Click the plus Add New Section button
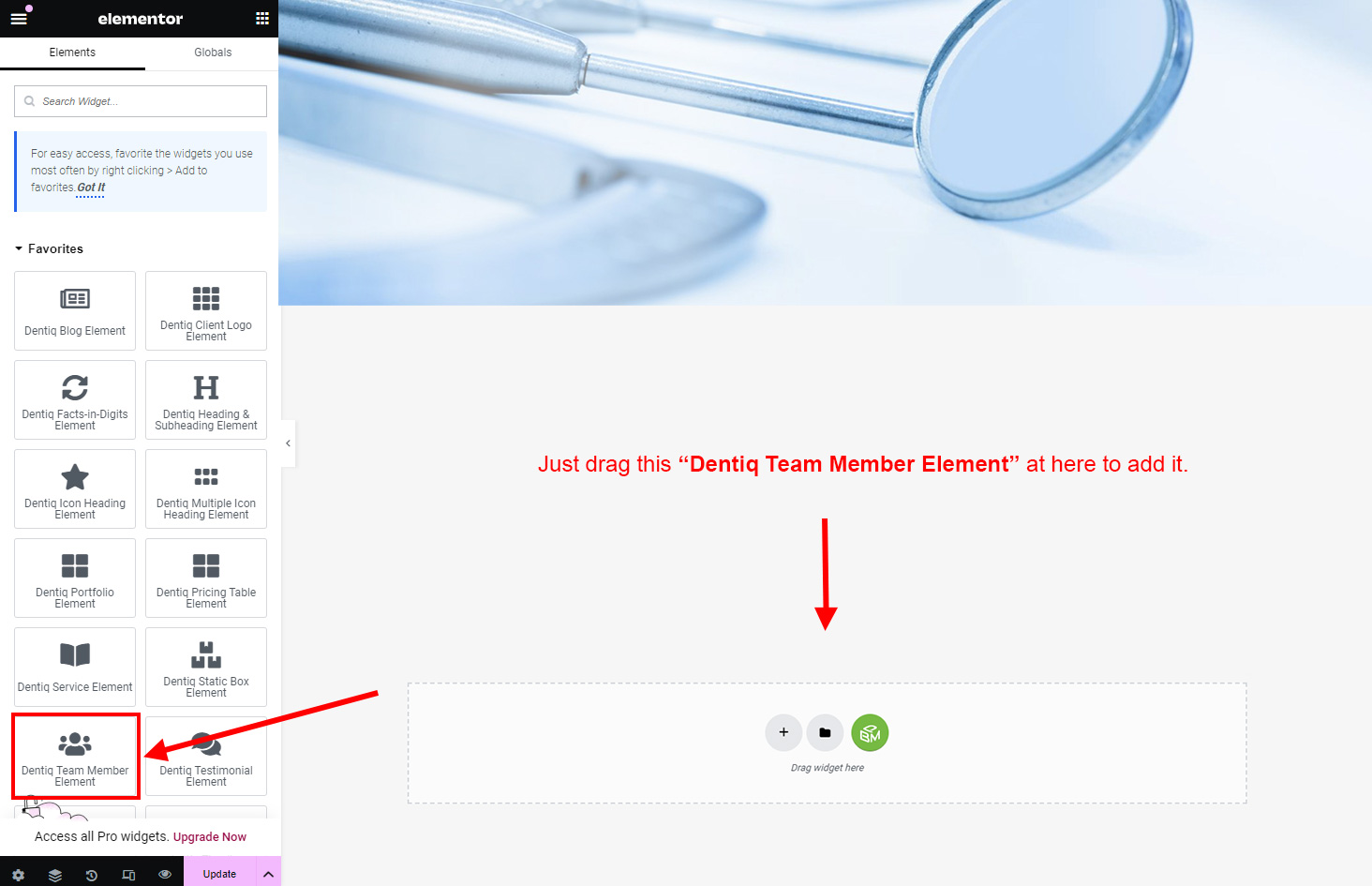 [x=783, y=732]
